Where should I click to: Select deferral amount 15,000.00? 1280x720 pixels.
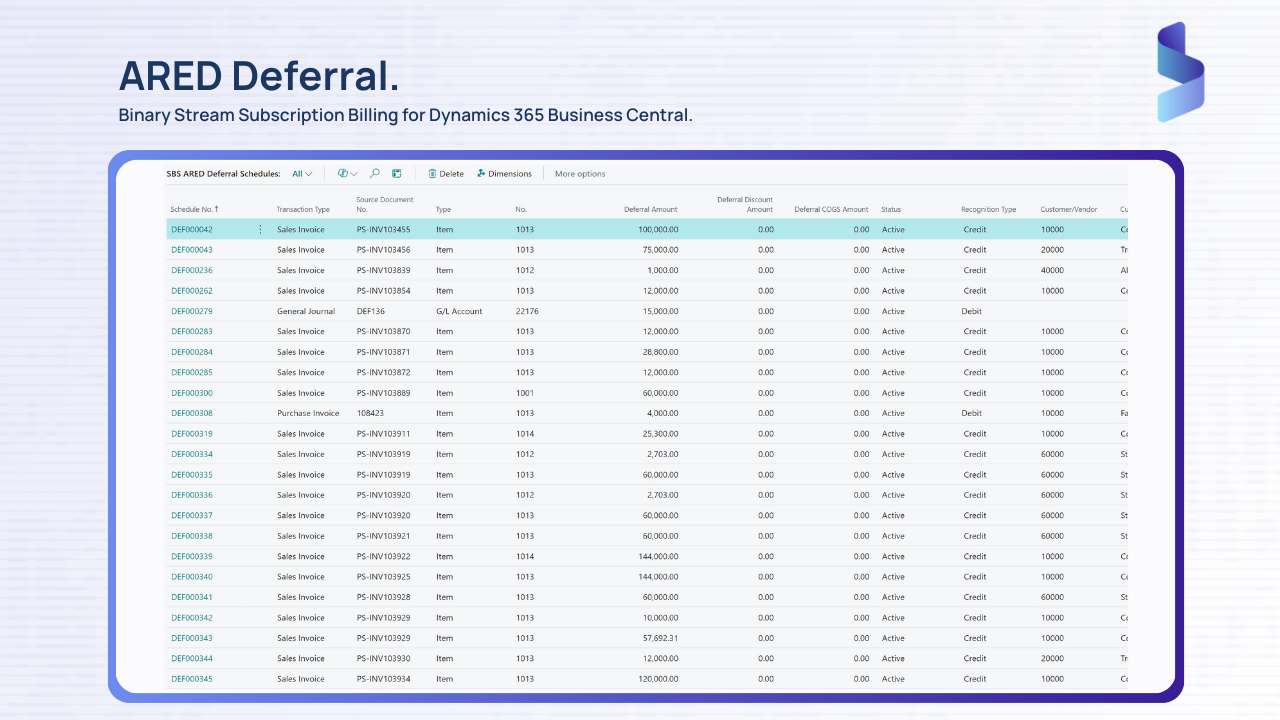(x=660, y=311)
